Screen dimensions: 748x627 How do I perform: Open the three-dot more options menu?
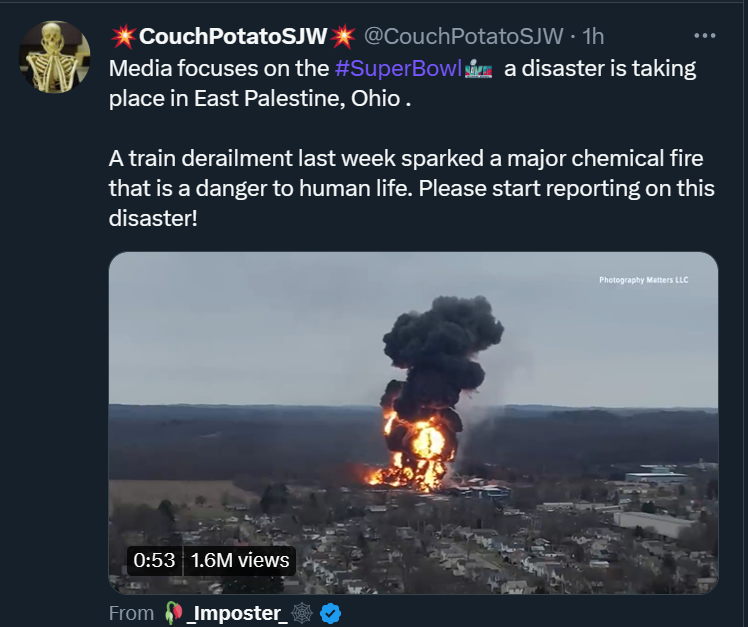[x=705, y=36]
